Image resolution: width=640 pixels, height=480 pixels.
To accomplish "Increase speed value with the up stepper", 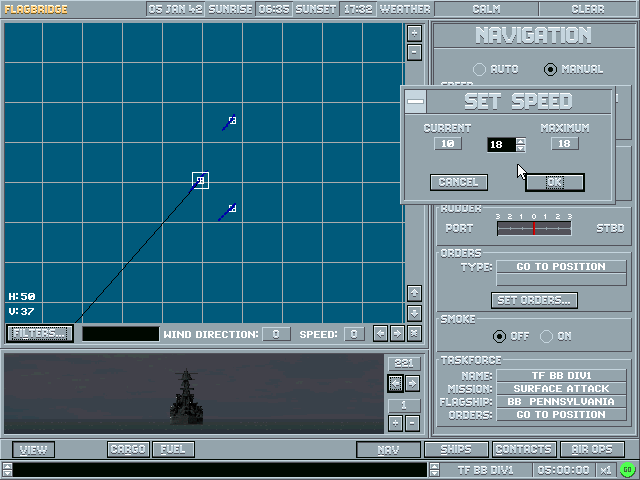I will [521, 141].
